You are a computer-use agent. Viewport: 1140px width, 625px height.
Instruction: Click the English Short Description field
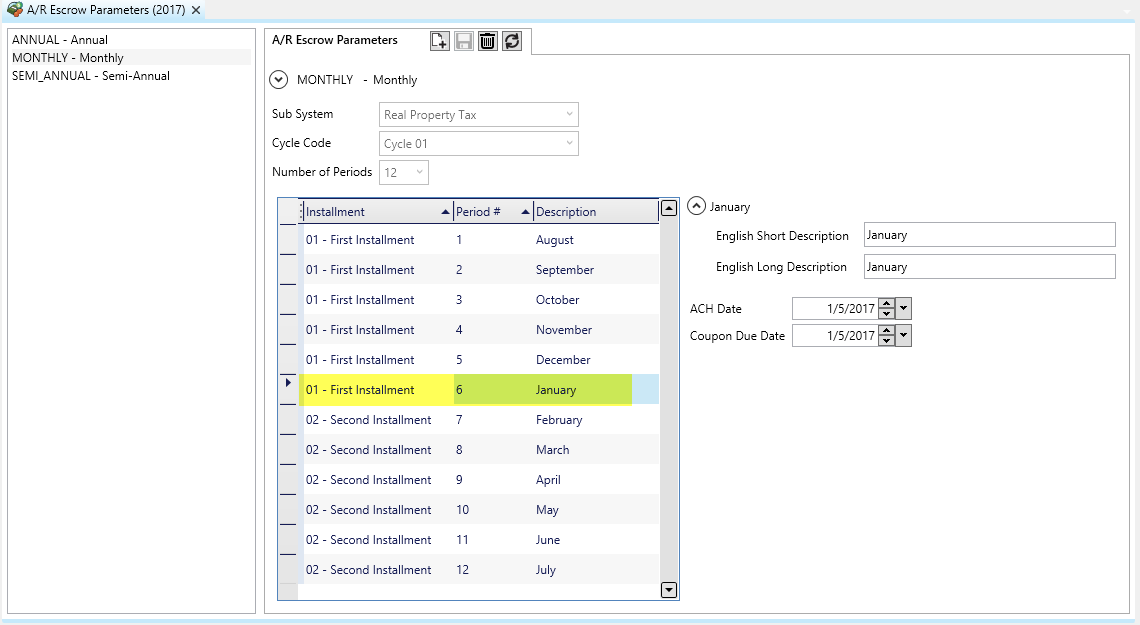point(988,235)
